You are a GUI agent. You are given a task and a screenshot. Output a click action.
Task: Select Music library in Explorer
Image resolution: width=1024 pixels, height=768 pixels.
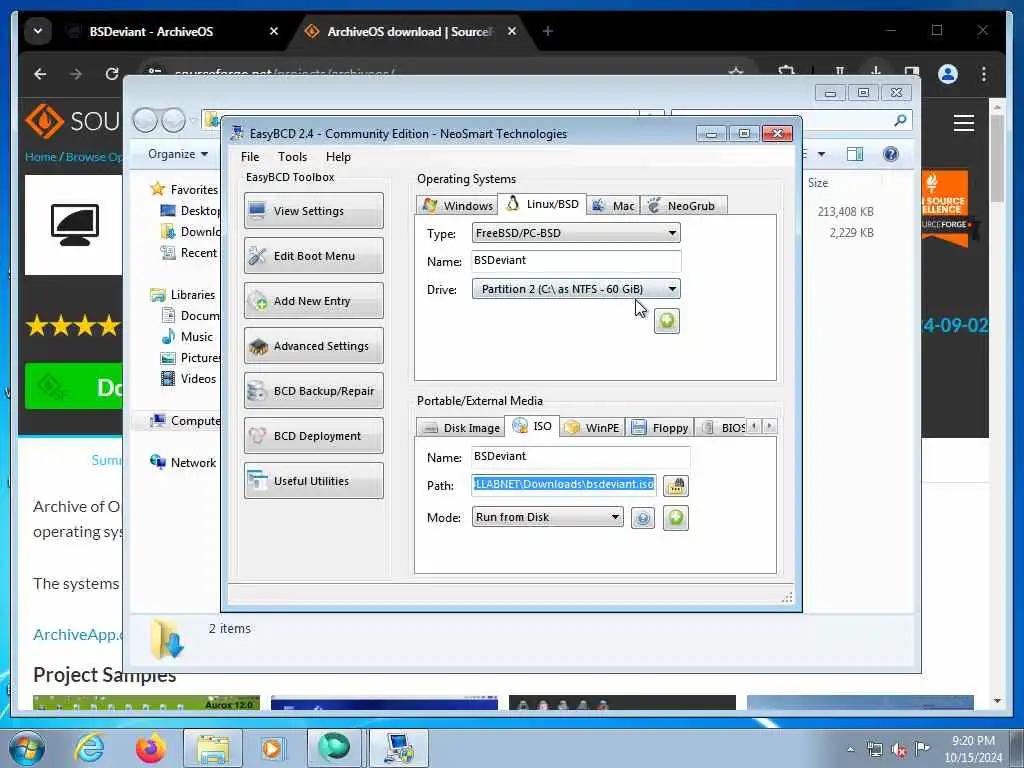point(187,337)
